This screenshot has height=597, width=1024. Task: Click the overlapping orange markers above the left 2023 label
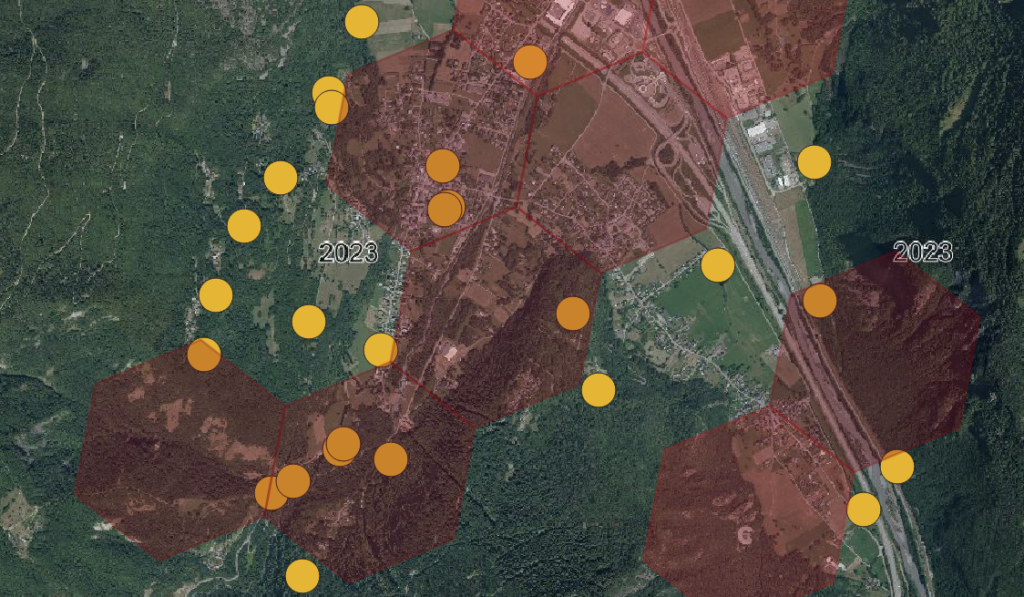tap(446, 209)
